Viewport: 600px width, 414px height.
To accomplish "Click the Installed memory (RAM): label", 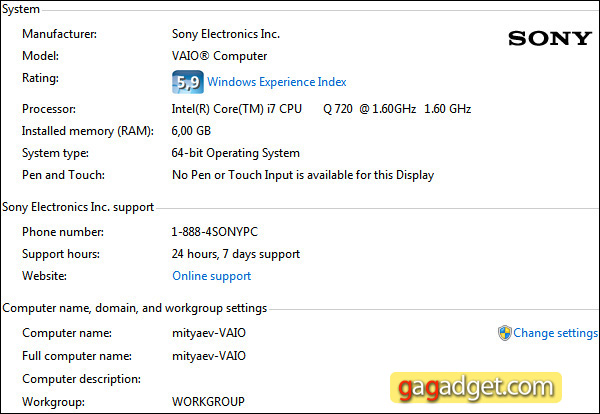I will pyautogui.click(x=88, y=131).
